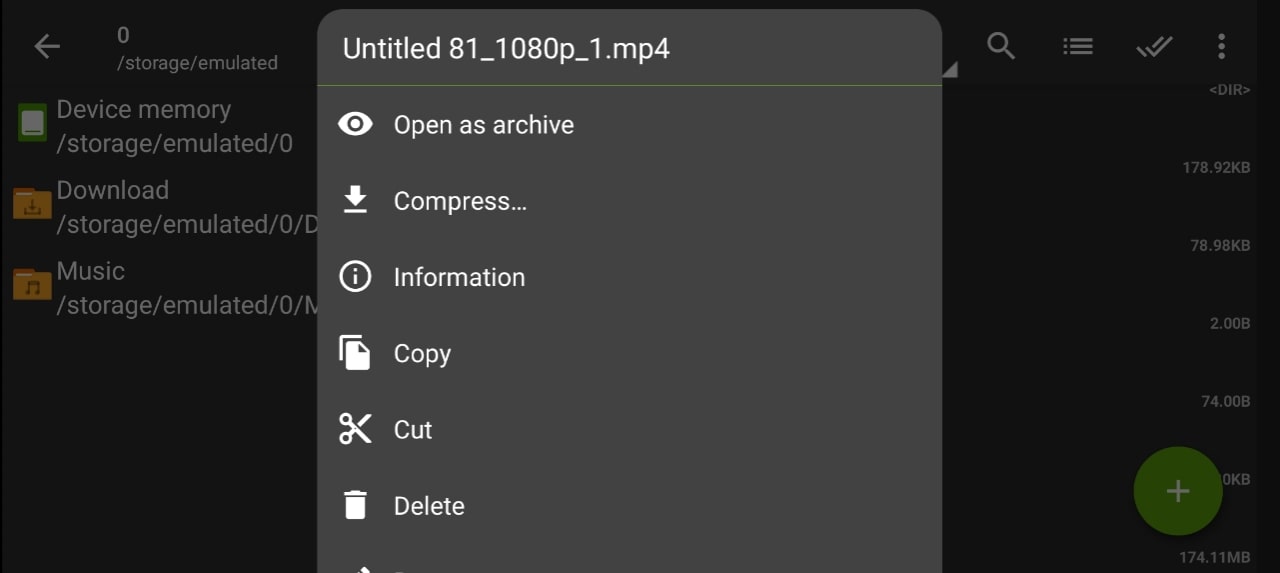Expand the path dropdown triangle in the toolbar
Screen dimensions: 1280x573
tap(949, 69)
